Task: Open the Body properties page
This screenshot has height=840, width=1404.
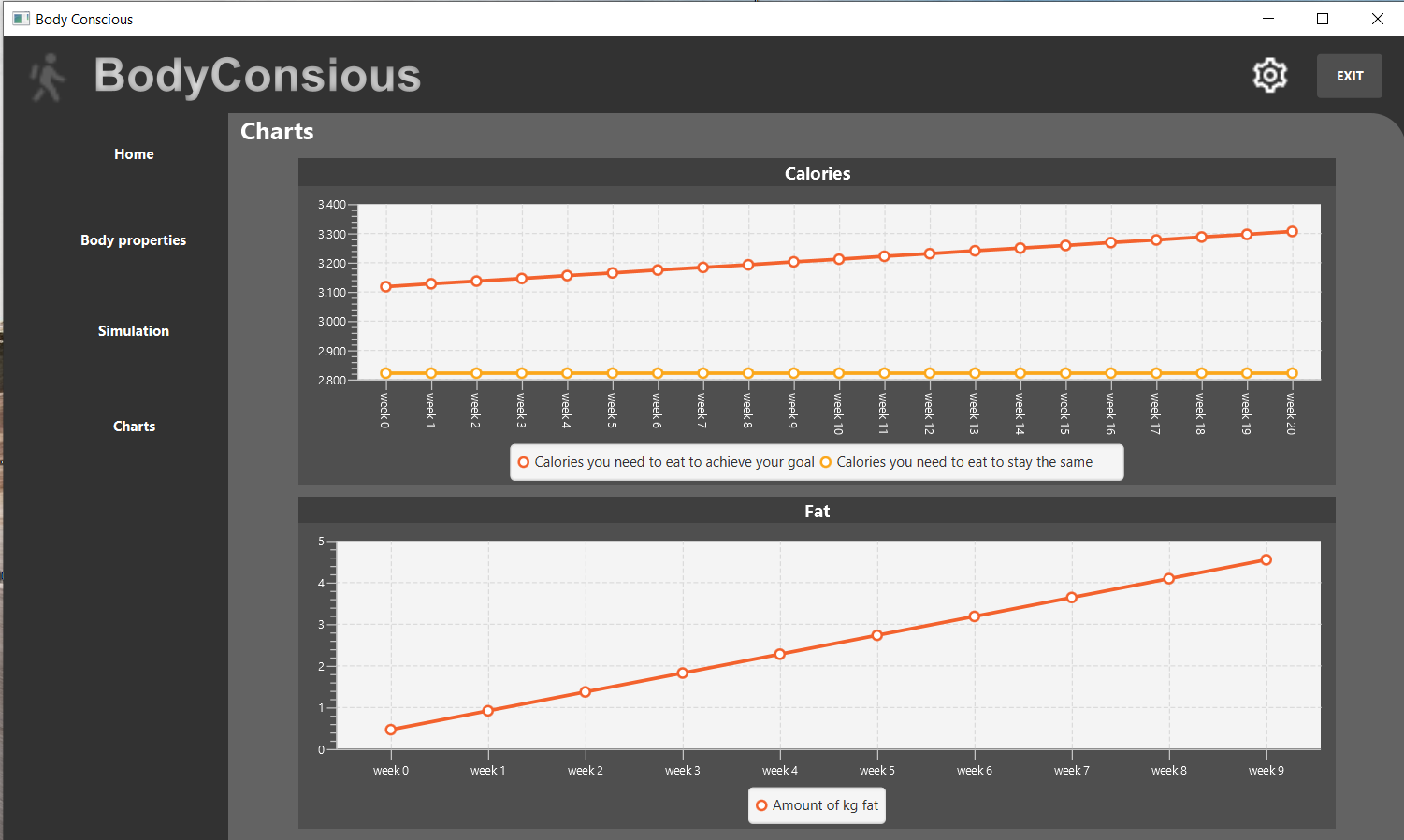Action: [133, 240]
